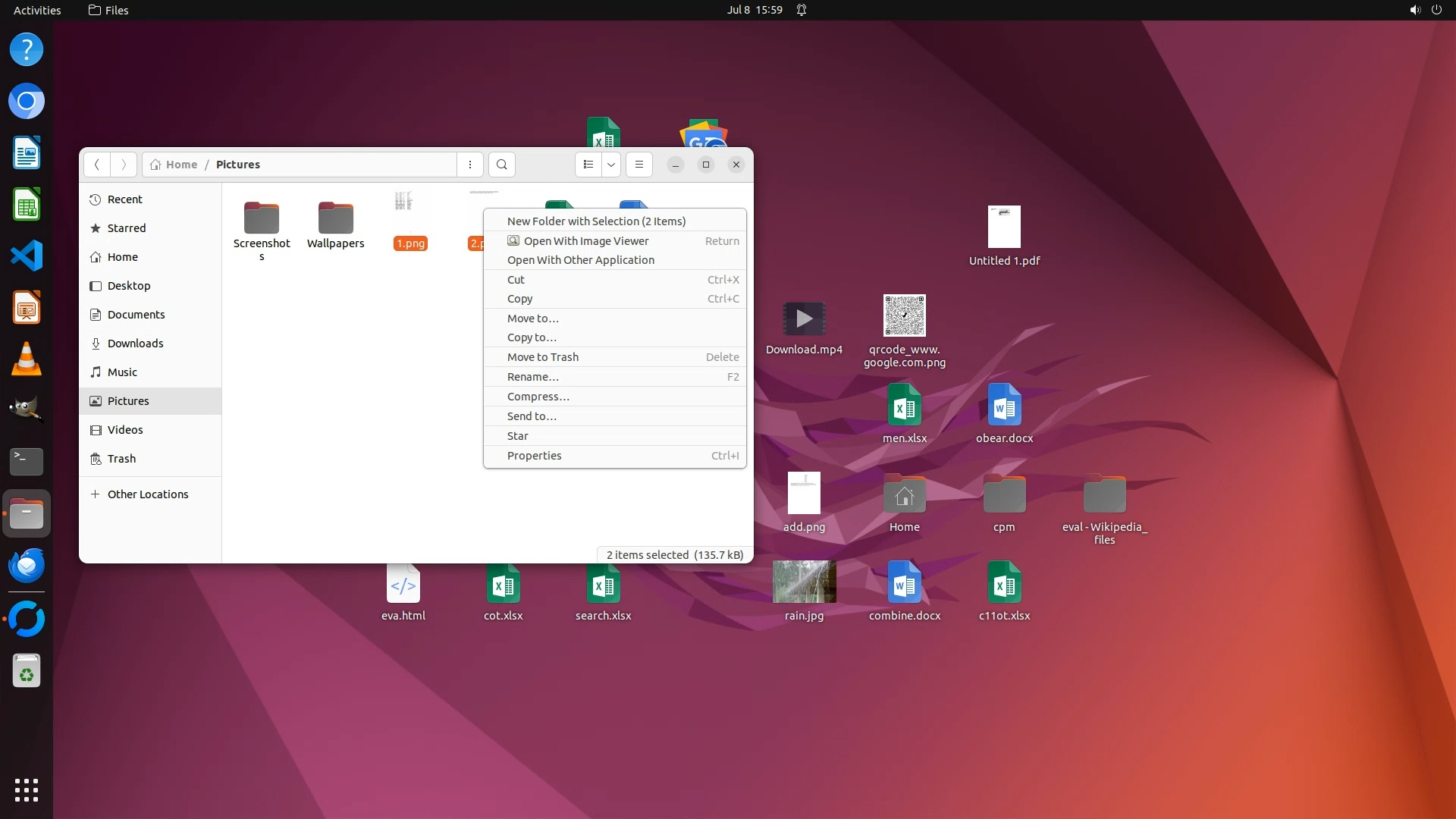The height and width of the screenshot is (819, 1456).
Task: Click the search magnifier icon in Files
Action: pos(501,165)
